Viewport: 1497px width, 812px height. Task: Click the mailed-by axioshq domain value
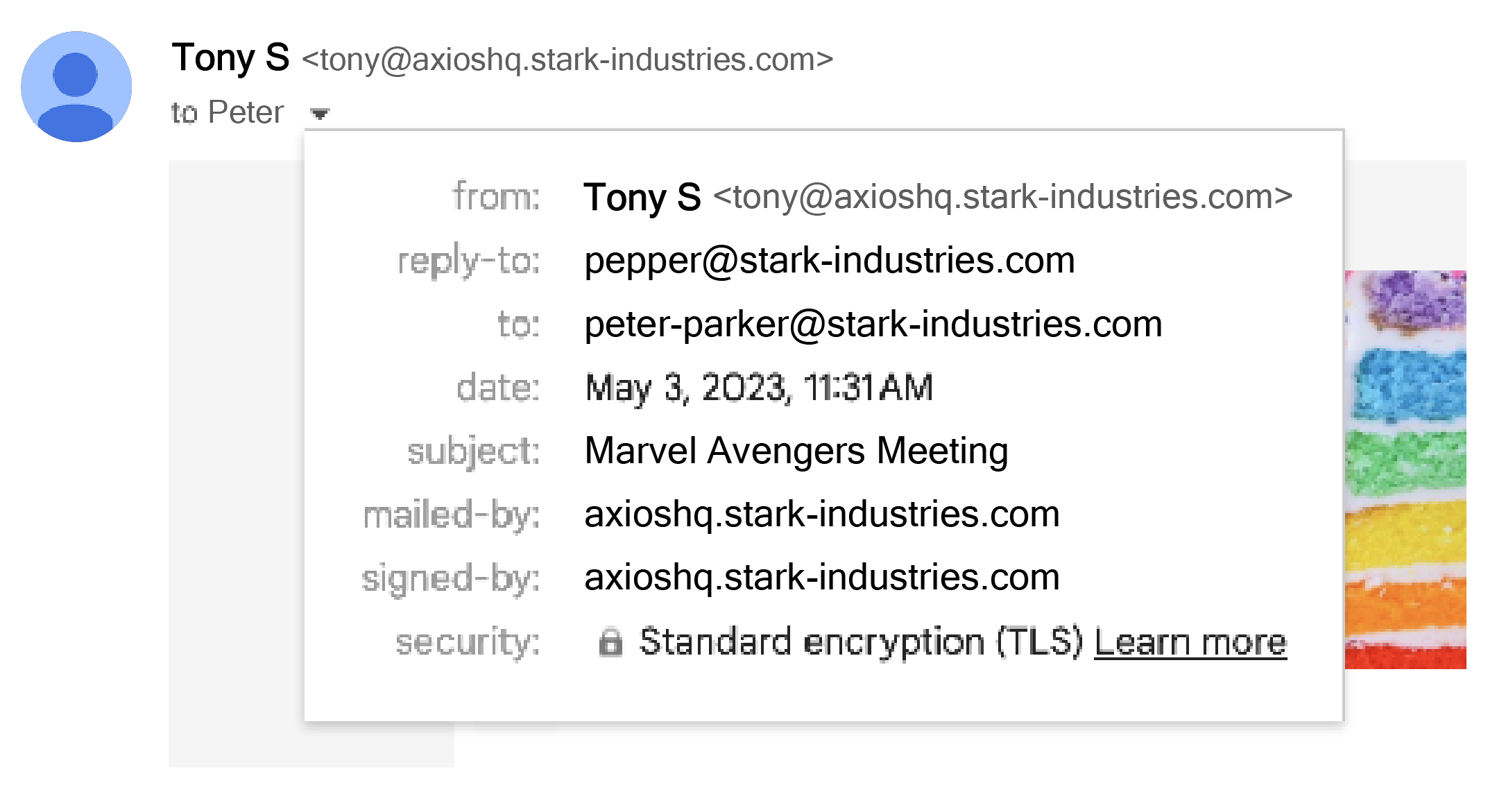tap(822, 515)
